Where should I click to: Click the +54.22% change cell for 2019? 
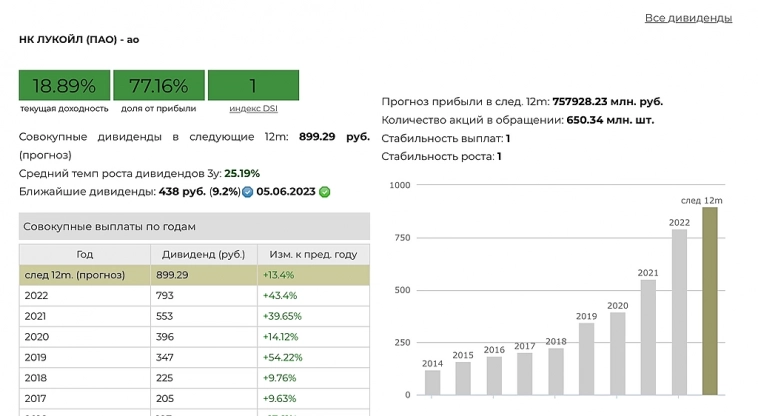283,357
